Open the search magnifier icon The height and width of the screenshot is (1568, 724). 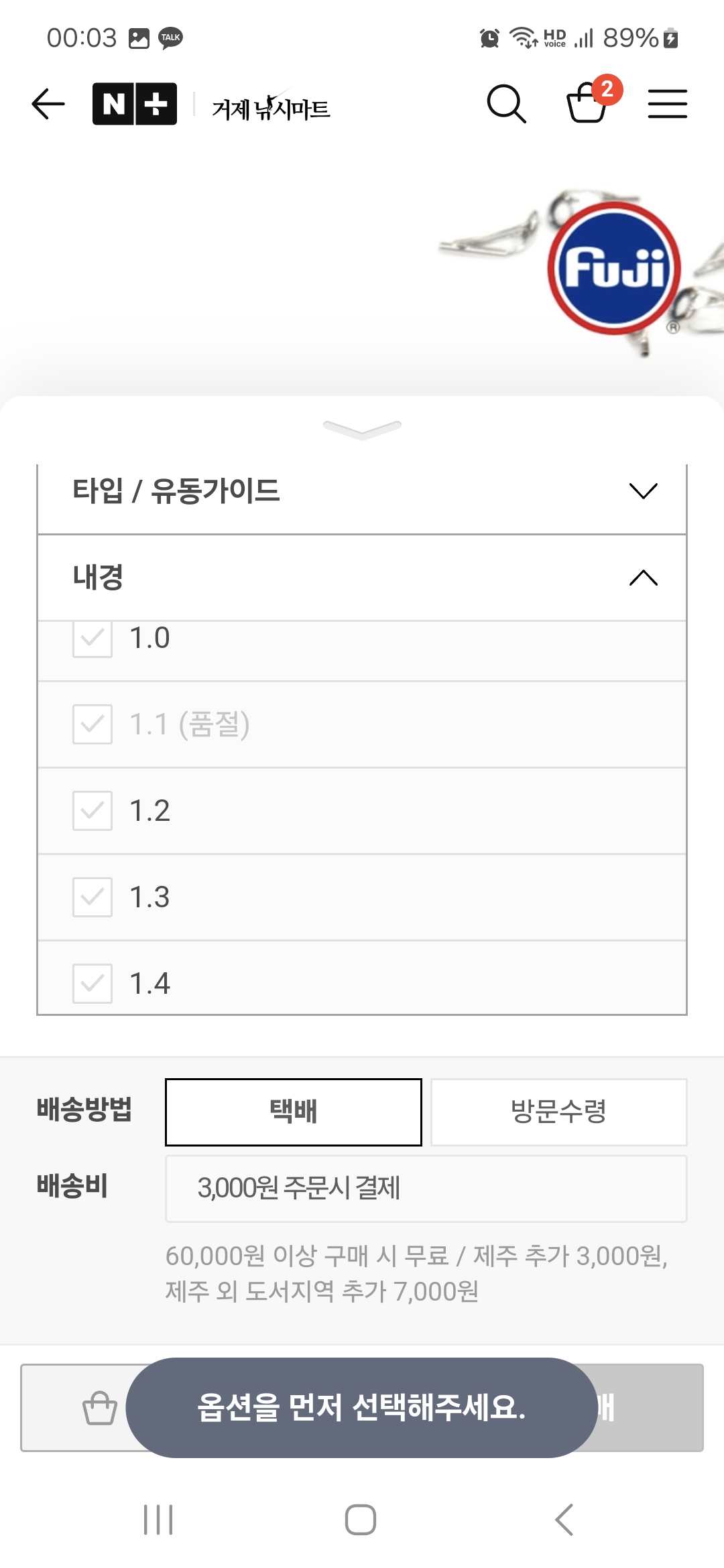click(x=506, y=104)
